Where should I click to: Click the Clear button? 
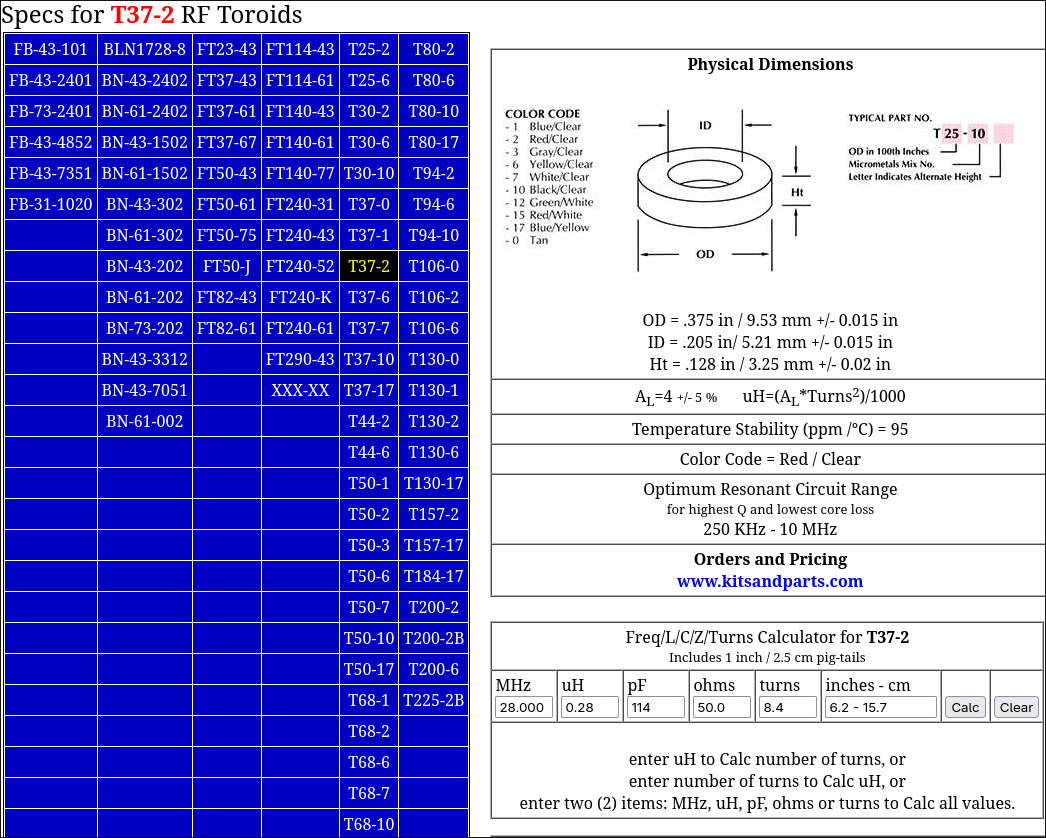(1015, 707)
